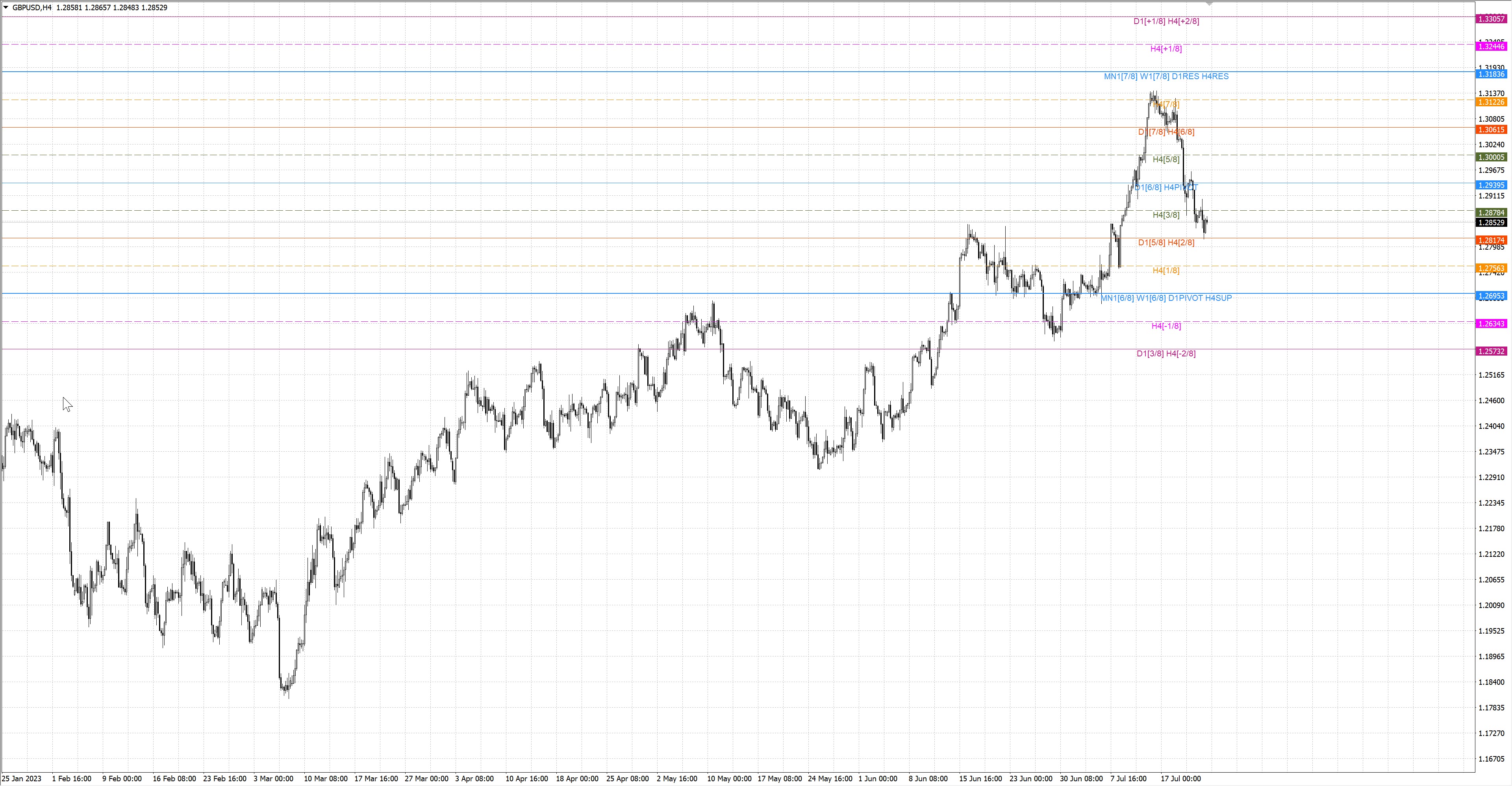The height and width of the screenshot is (786, 1512).
Task: Select the H4[5/8] level label
Action: (1165, 159)
